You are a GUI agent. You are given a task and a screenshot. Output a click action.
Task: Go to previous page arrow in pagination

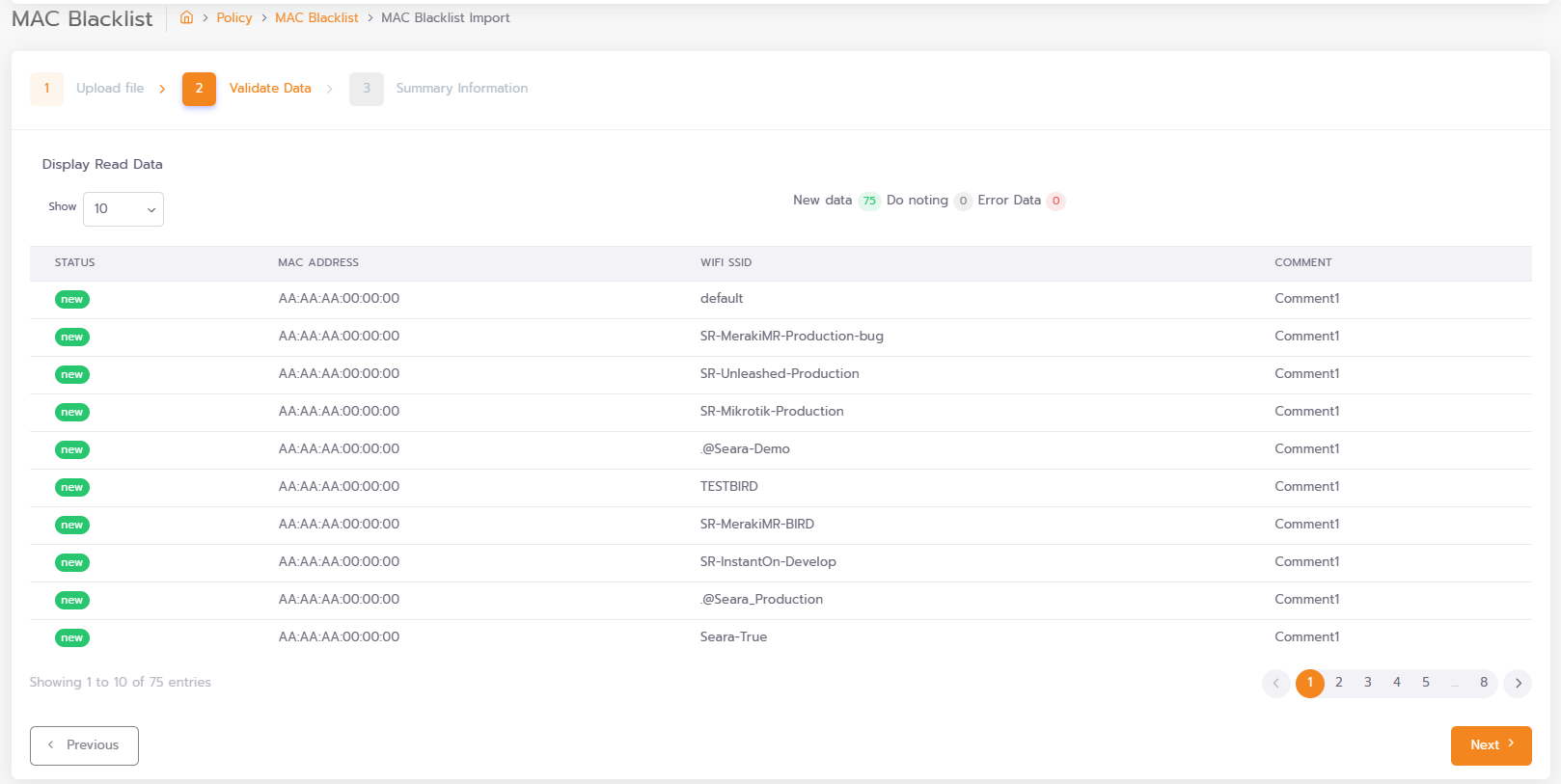pos(1275,684)
